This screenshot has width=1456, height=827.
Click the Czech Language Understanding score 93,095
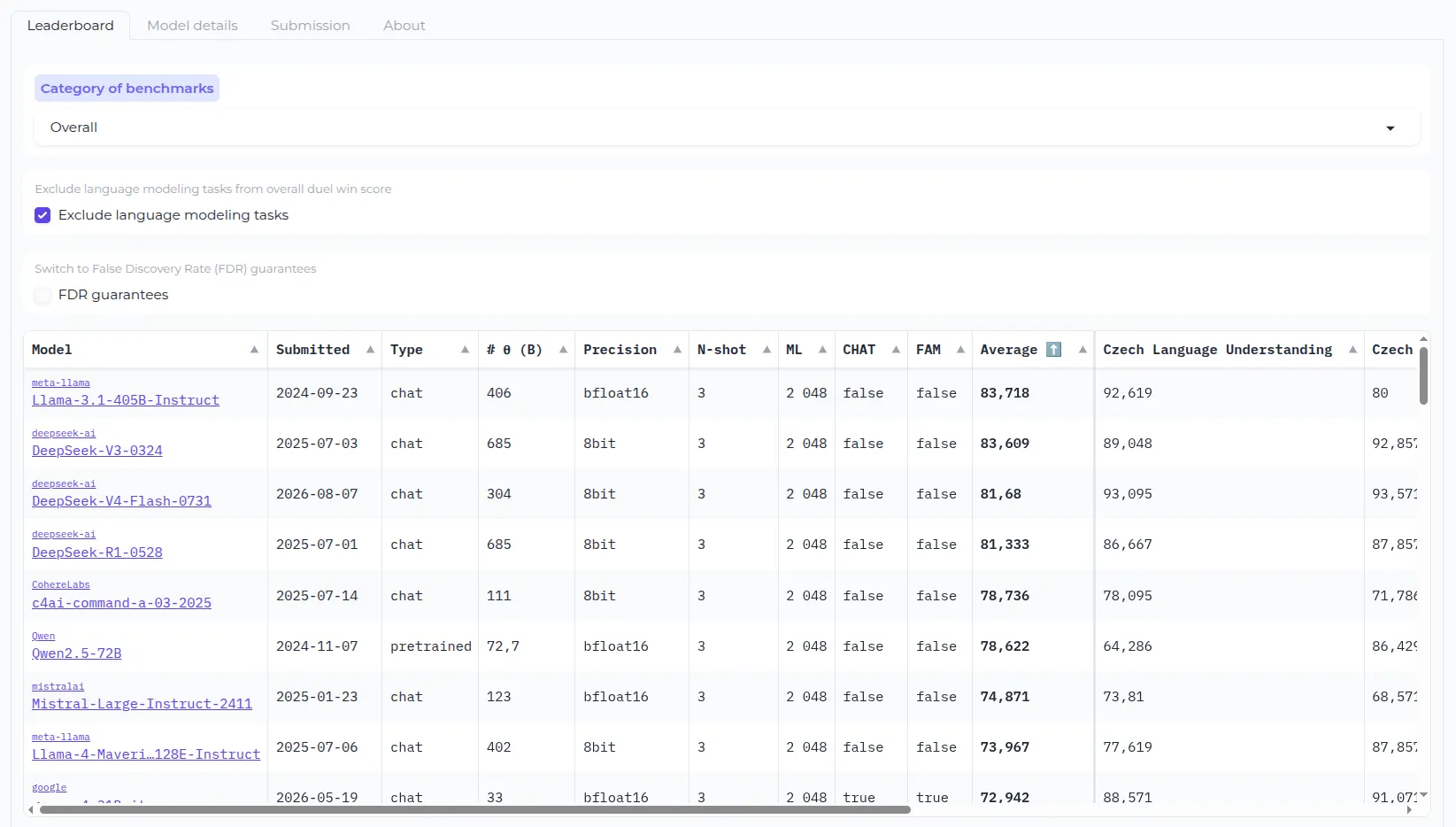point(1128,494)
